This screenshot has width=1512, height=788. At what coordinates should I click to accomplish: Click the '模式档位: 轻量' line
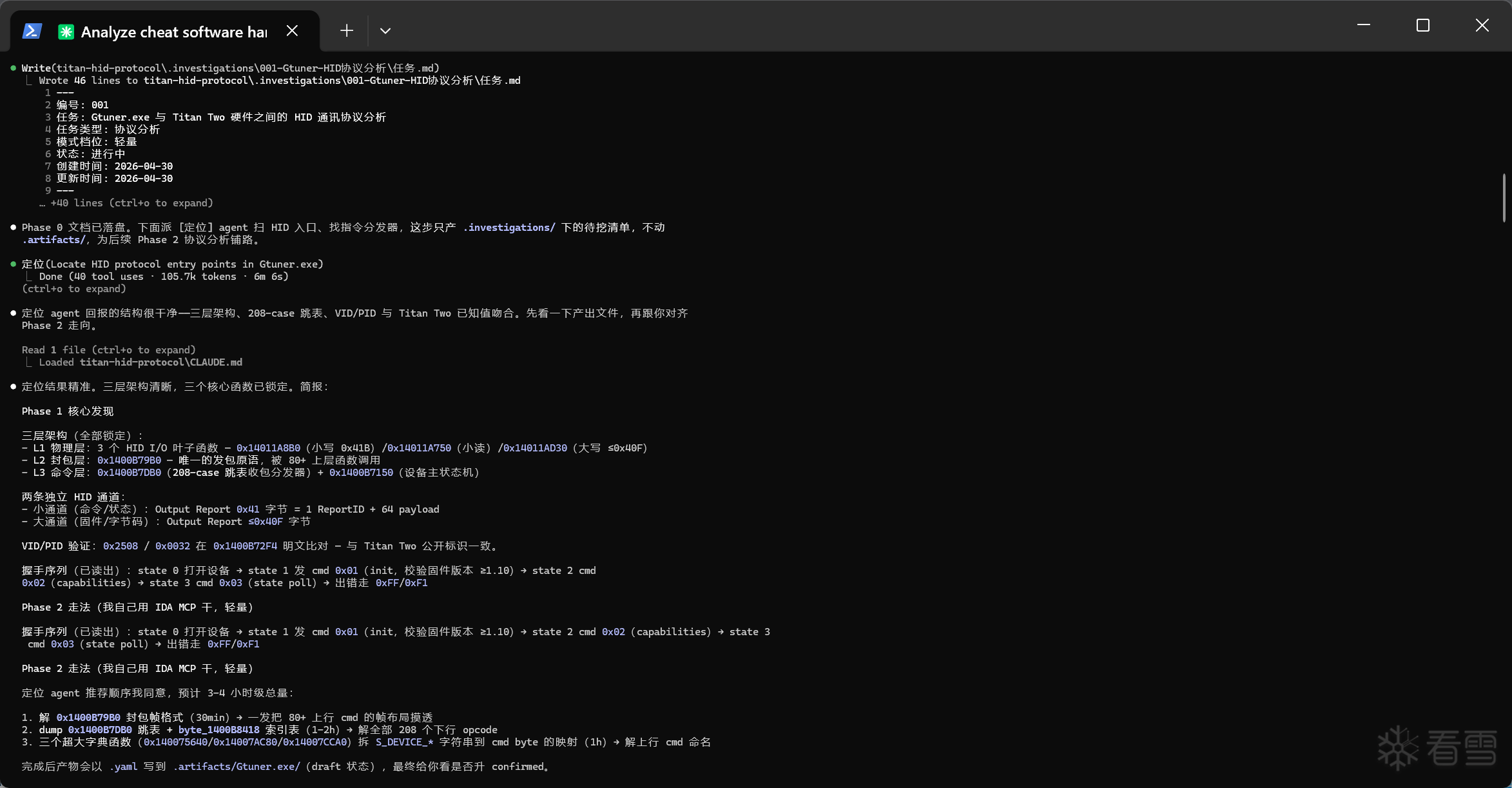pyautogui.click(x=97, y=142)
